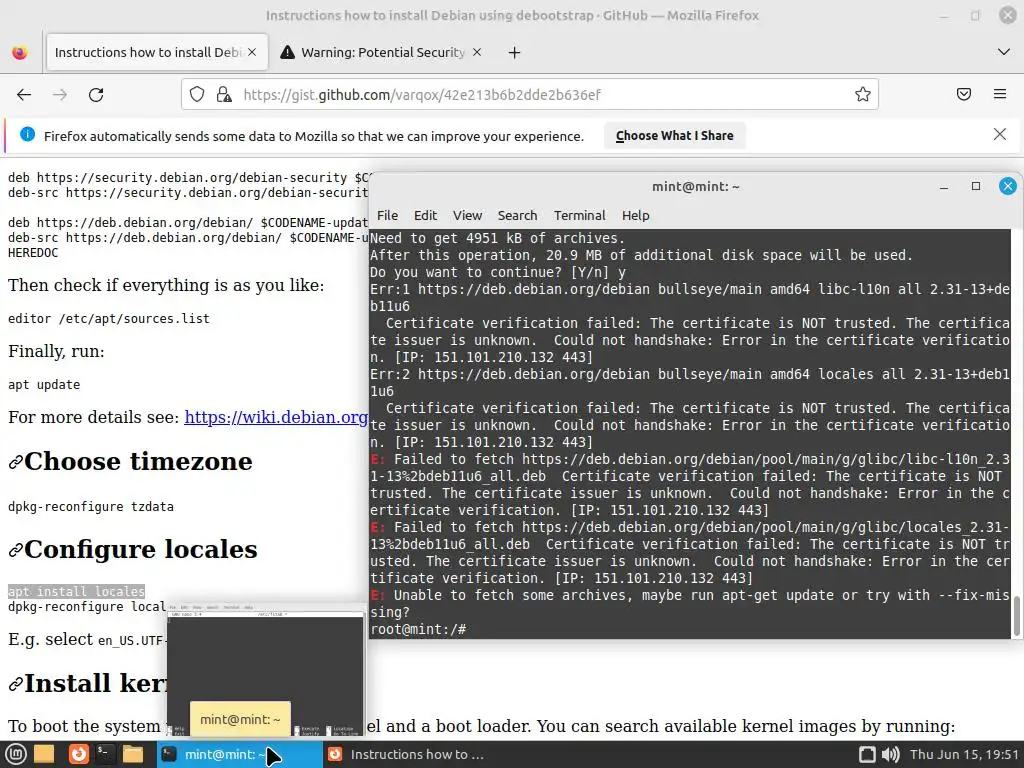Click the Configure locales anchor link icon

click(16, 551)
